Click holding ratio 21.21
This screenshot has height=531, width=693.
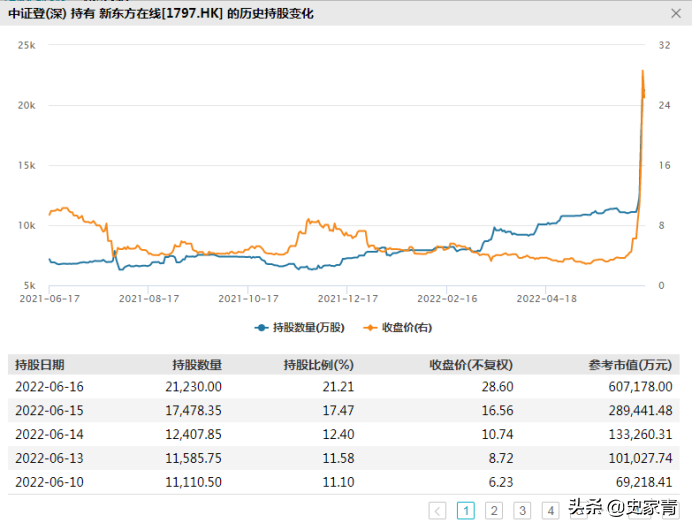click(339, 387)
